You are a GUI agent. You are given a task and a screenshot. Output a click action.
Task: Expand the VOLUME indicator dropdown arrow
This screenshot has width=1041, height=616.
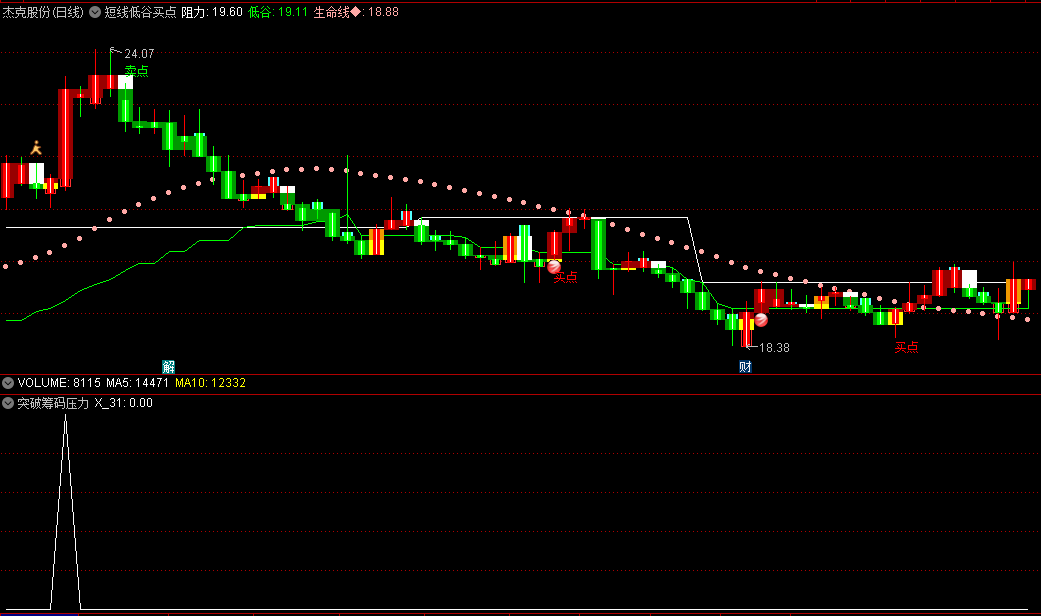point(8,383)
